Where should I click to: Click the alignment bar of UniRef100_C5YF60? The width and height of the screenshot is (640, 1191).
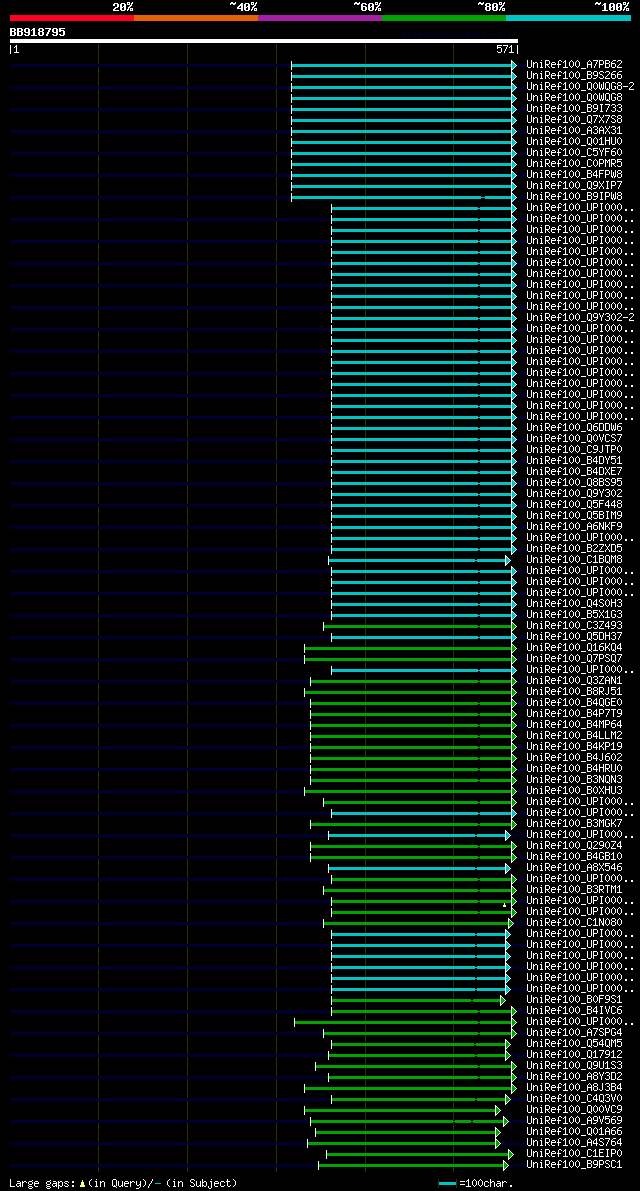pos(404,153)
